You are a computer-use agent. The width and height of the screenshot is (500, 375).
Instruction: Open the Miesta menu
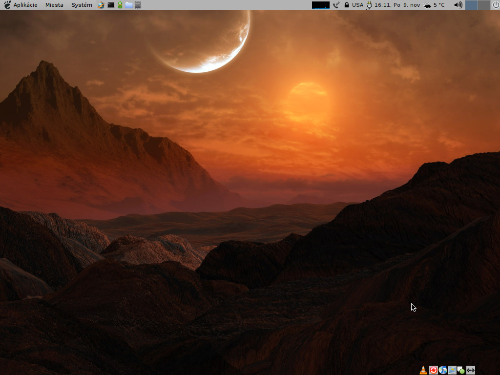click(x=54, y=5)
